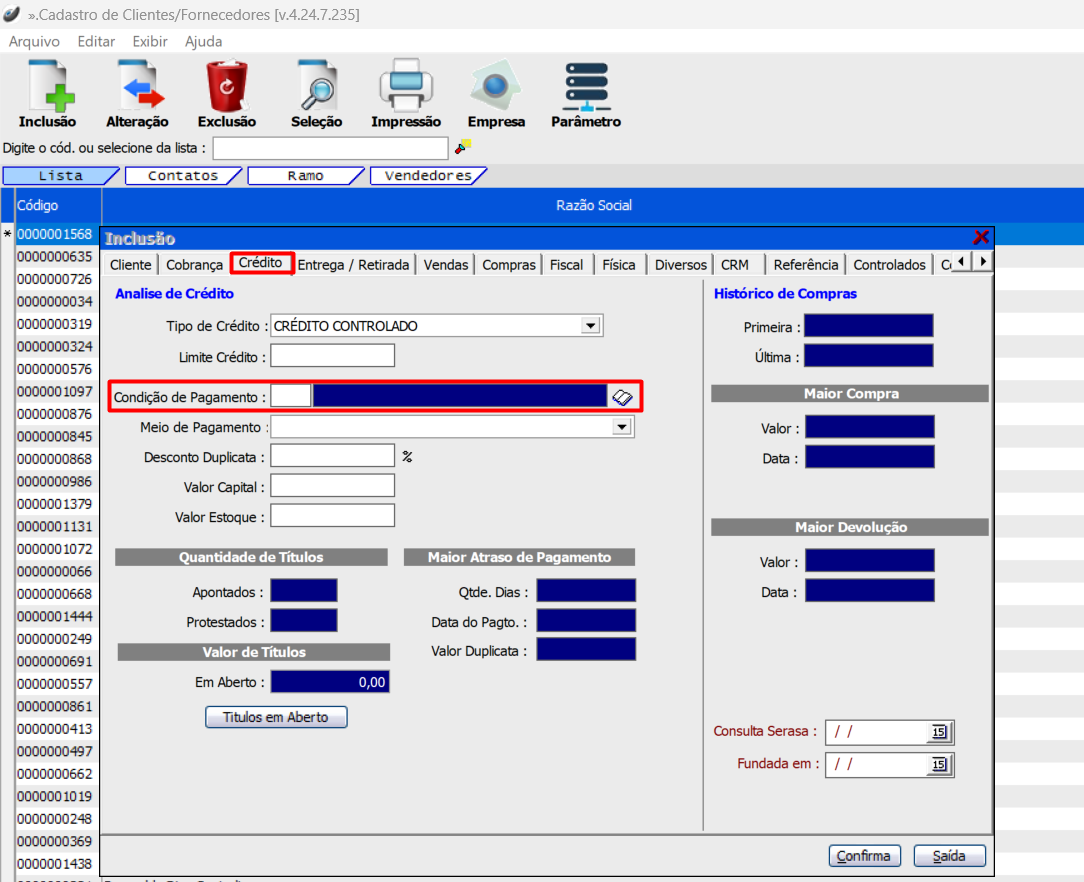
Task: Click the Limite Crédito input field
Action: pyautogui.click(x=332, y=356)
